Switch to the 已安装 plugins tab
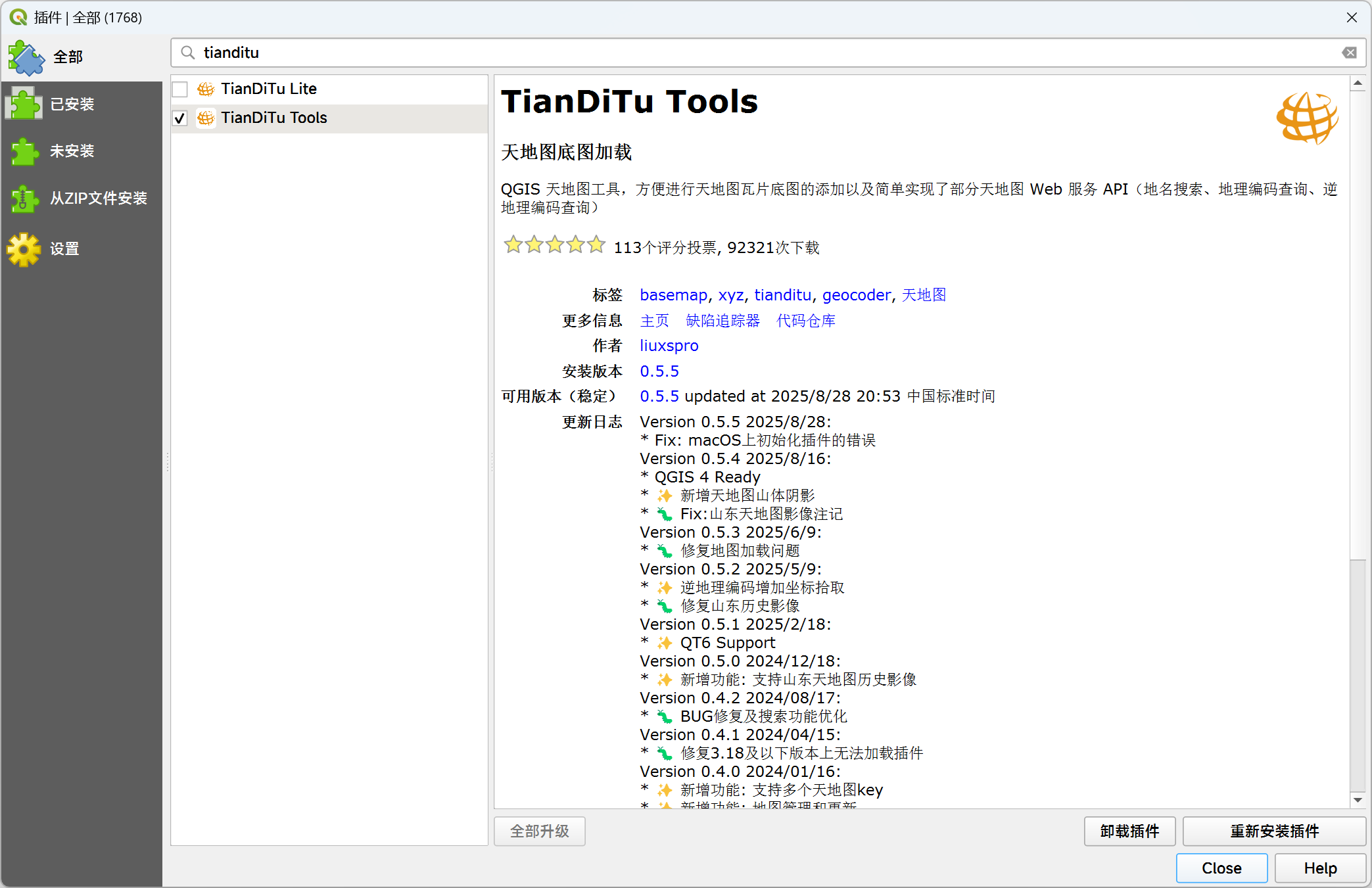This screenshot has width=1372, height=888. (72, 104)
